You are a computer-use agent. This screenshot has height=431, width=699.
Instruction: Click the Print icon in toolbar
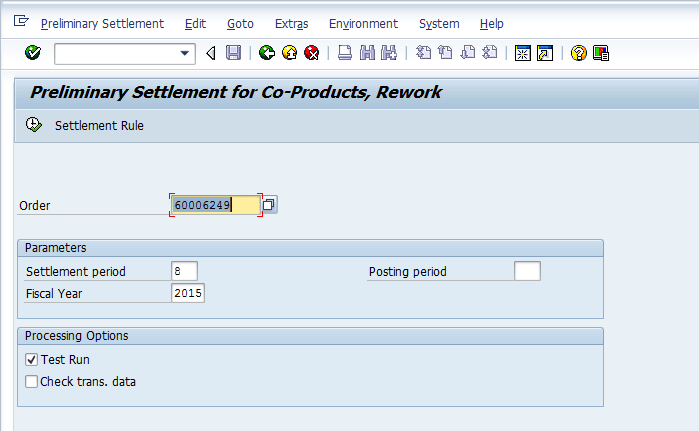click(x=344, y=53)
